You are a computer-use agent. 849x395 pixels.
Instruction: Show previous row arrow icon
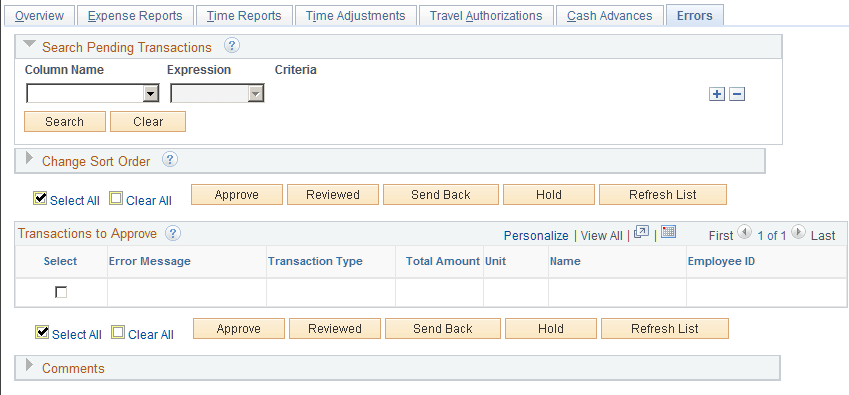(744, 233)
